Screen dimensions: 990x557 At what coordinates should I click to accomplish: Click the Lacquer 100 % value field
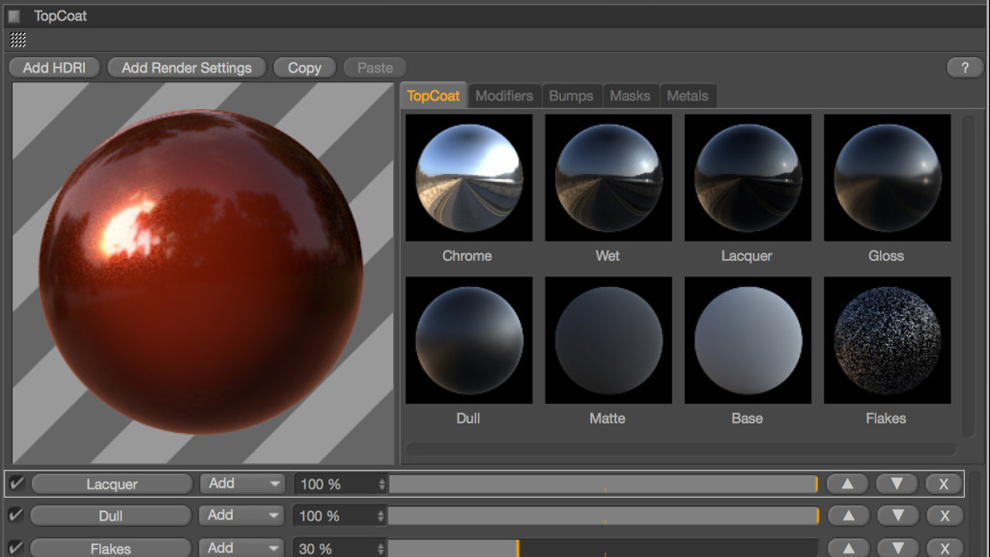click(x=335, y=484)
